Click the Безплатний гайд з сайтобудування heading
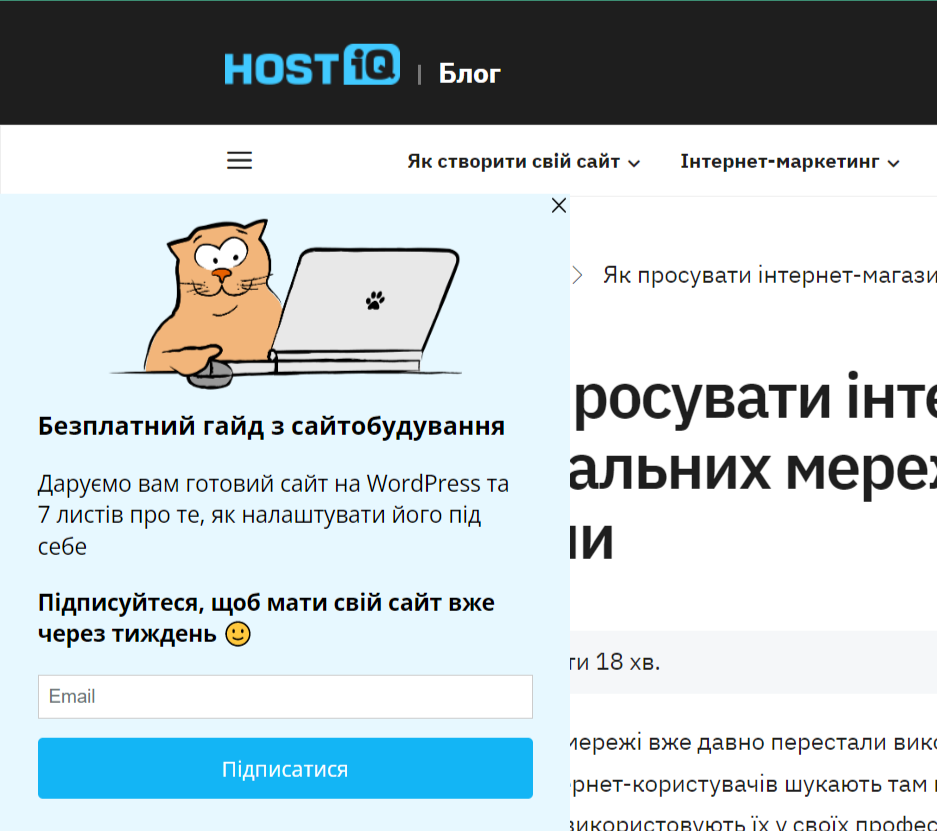 tap(271, 427)
